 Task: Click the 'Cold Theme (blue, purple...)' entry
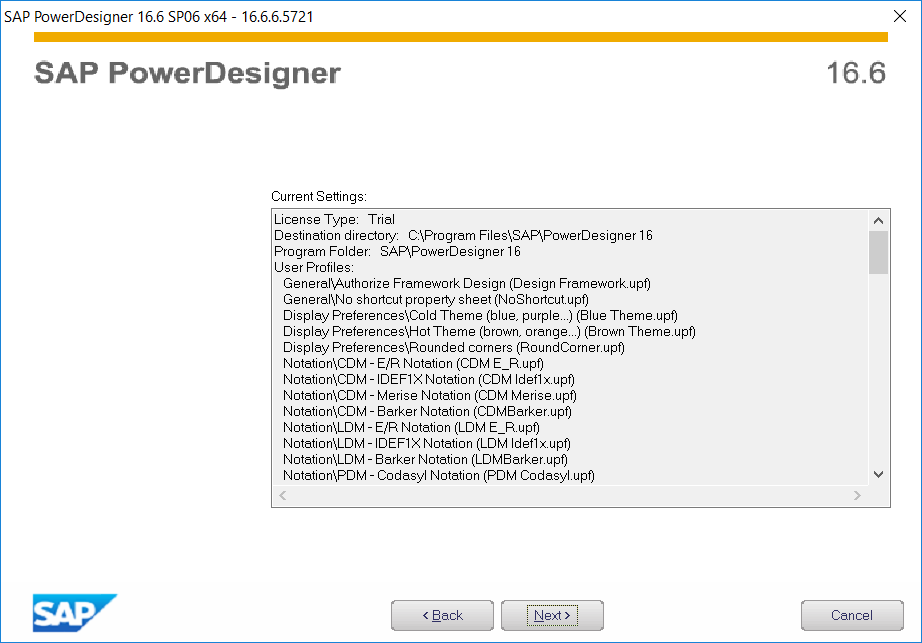tap(480, 316)
